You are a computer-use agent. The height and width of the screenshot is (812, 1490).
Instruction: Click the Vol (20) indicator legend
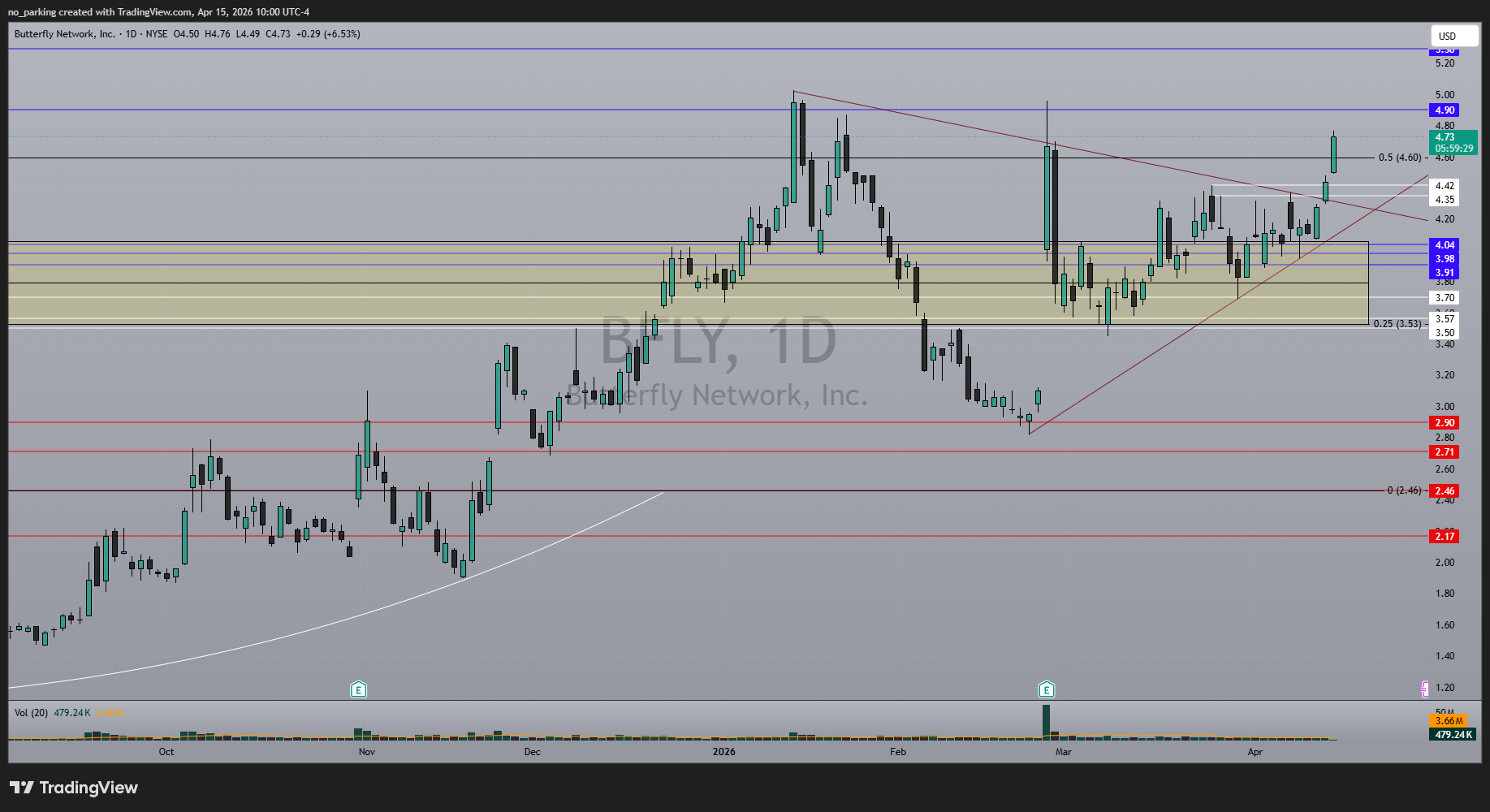31,713
